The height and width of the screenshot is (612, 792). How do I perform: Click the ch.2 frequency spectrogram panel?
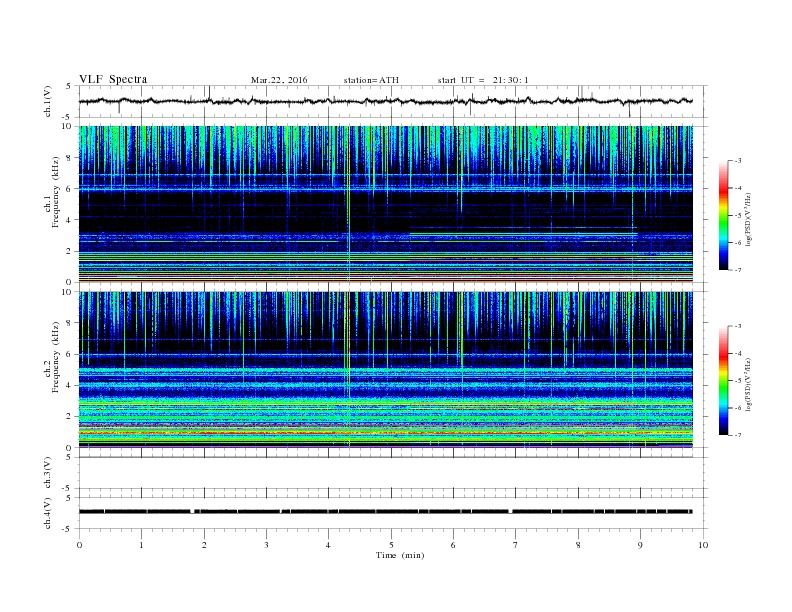tap(385, 370)
